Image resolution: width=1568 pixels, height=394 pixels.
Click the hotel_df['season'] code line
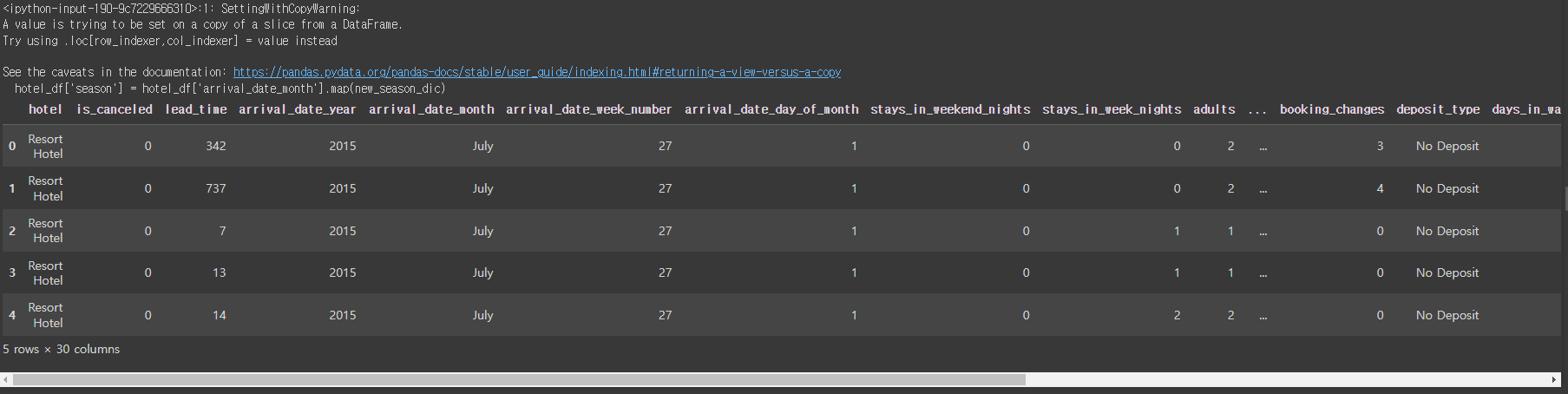(230, 89)
